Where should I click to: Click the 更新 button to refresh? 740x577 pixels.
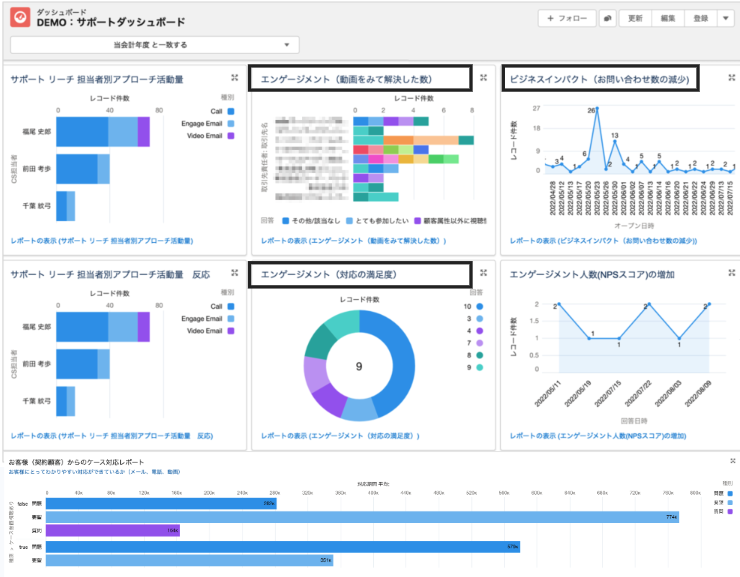click(x=635, y=18)
